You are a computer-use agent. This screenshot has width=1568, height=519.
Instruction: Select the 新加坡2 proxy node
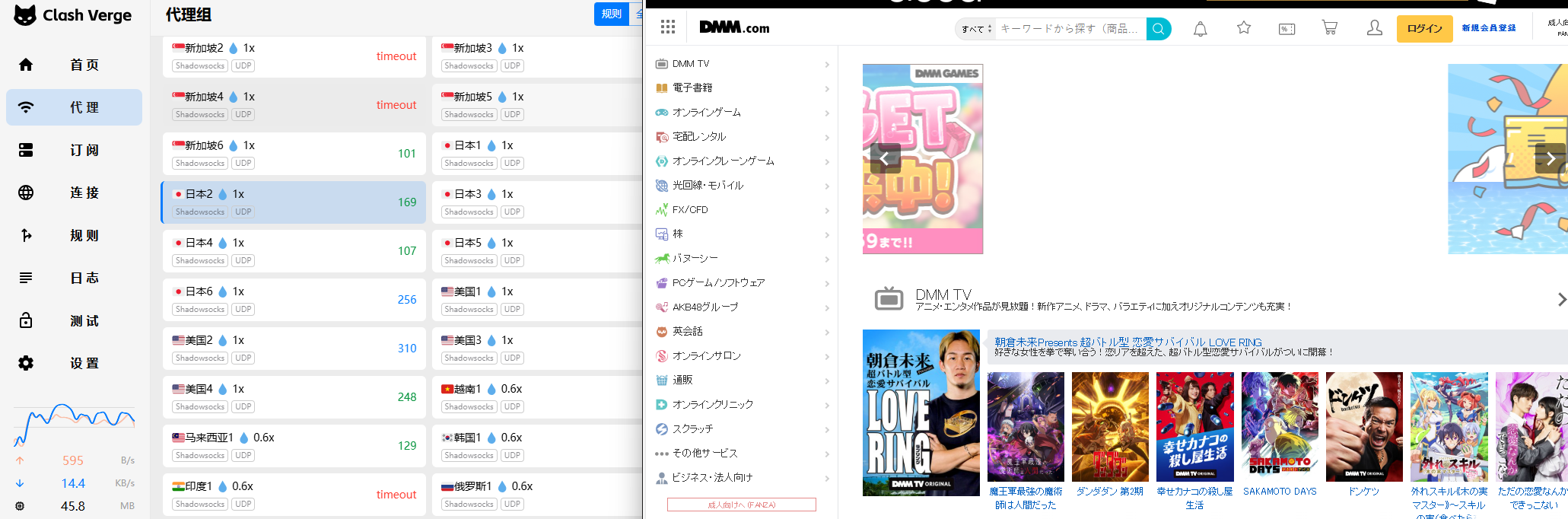(x=294, y=56)
